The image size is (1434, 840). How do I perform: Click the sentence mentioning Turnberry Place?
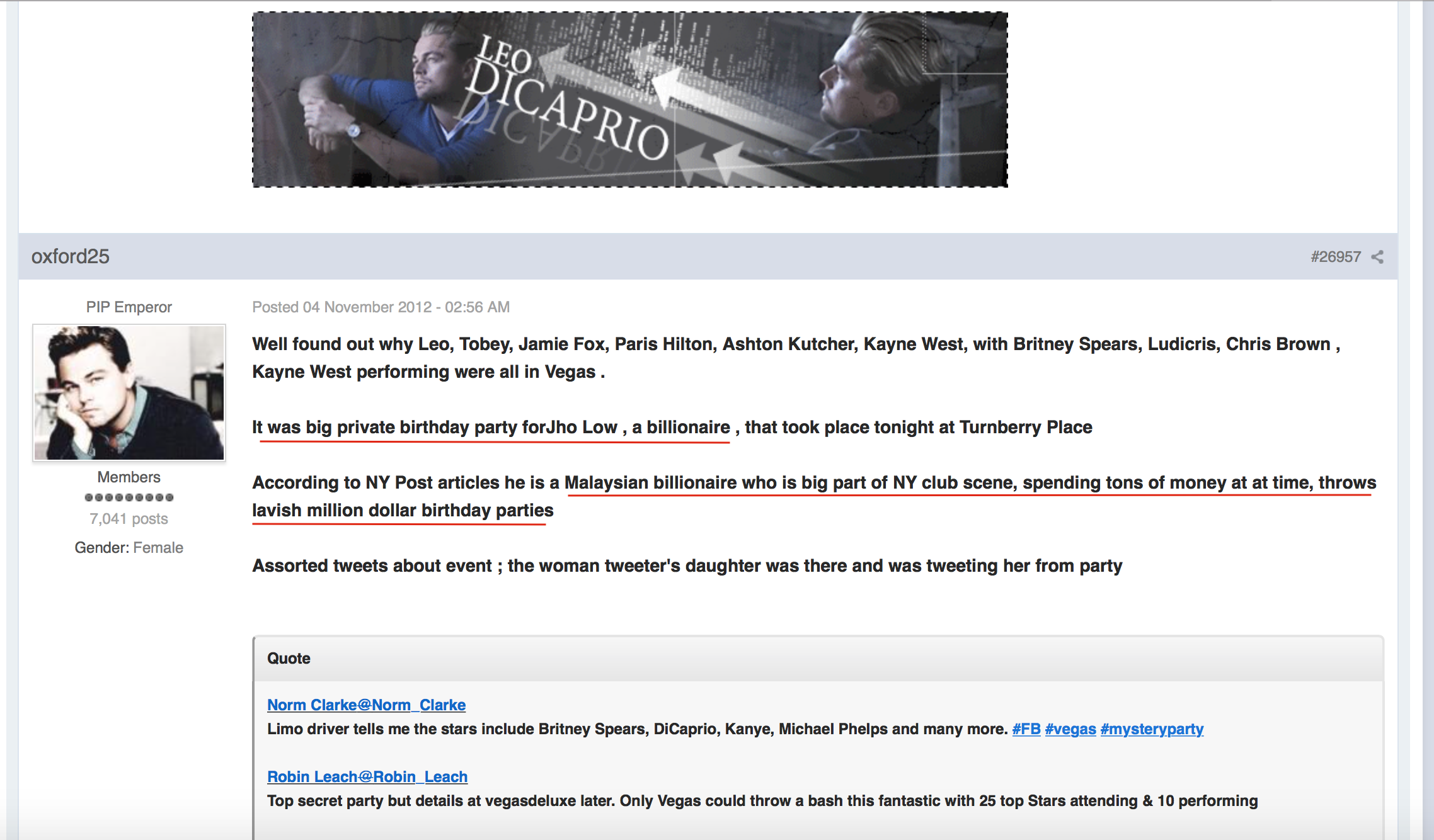coord(672,427)
